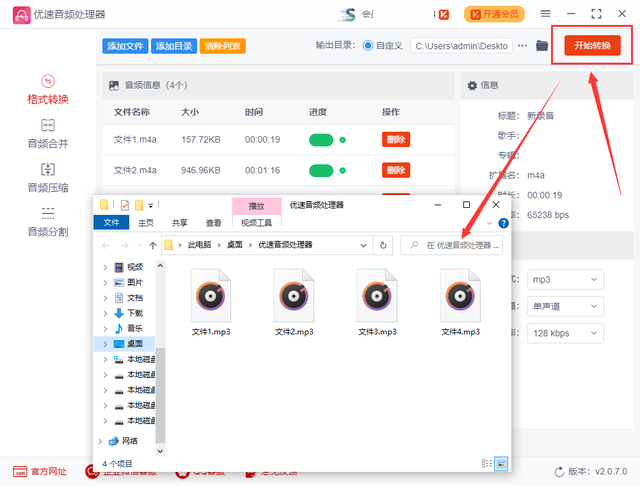Image resolution: width=640 pixels, height=486 pixels.
Task: Open the hamburger menu in title bar
Action: tap(573, 14)
